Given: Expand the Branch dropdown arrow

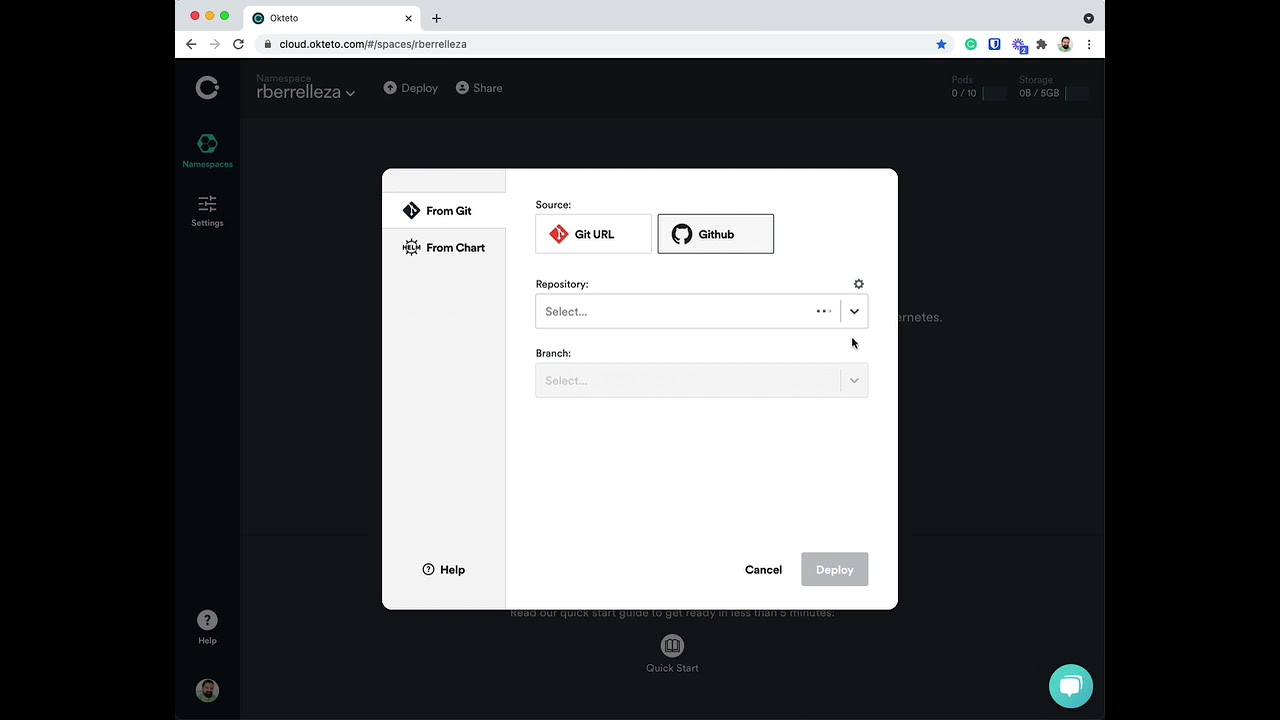Looking at the screenshot, I should pos(854,380).
